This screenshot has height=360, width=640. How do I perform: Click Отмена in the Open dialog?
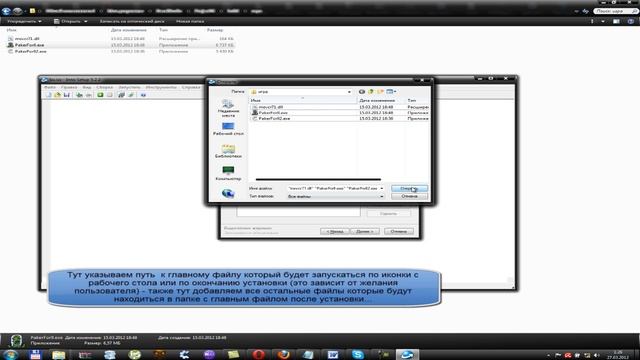pos(409,196)
